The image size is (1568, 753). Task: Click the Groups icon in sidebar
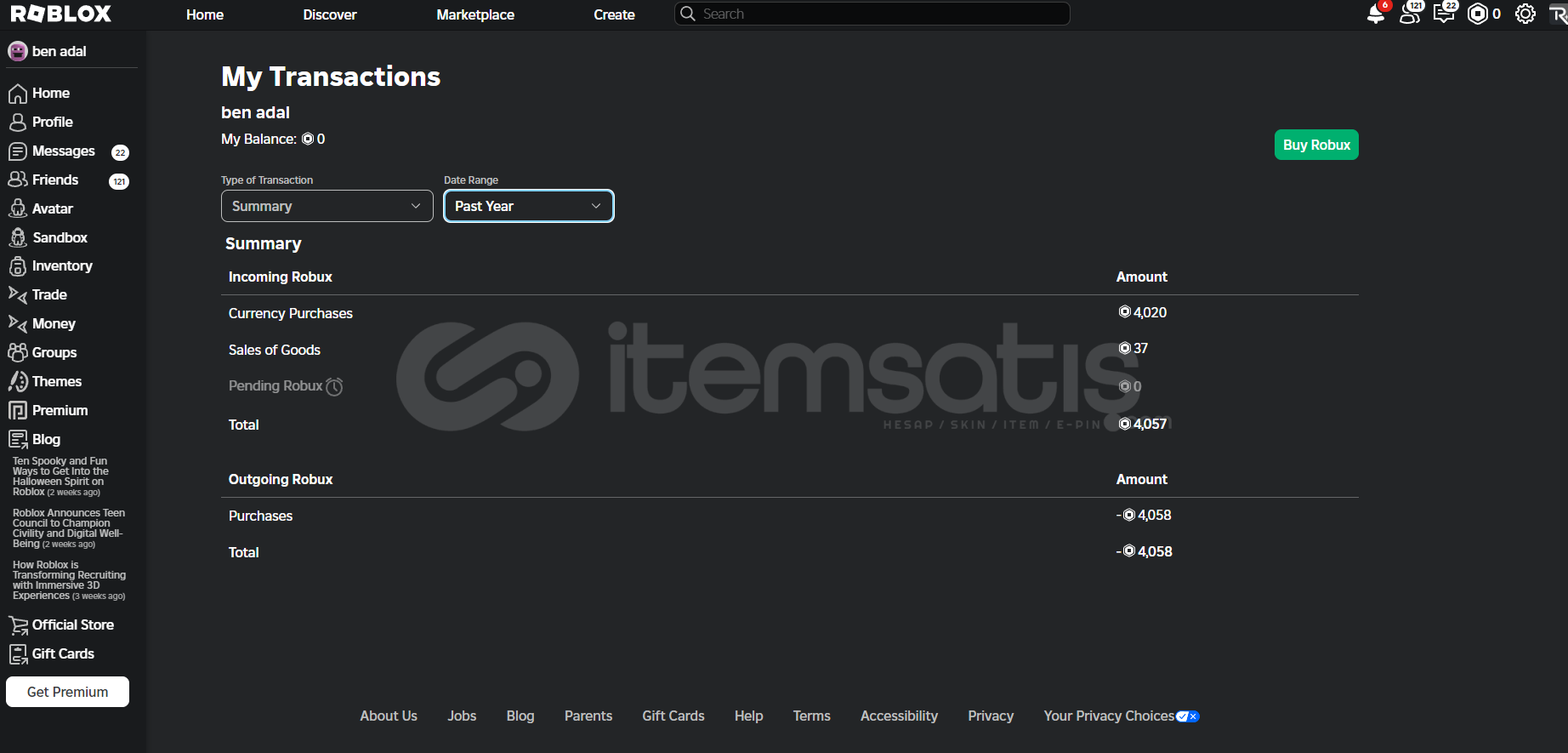[x=18, y=352]
